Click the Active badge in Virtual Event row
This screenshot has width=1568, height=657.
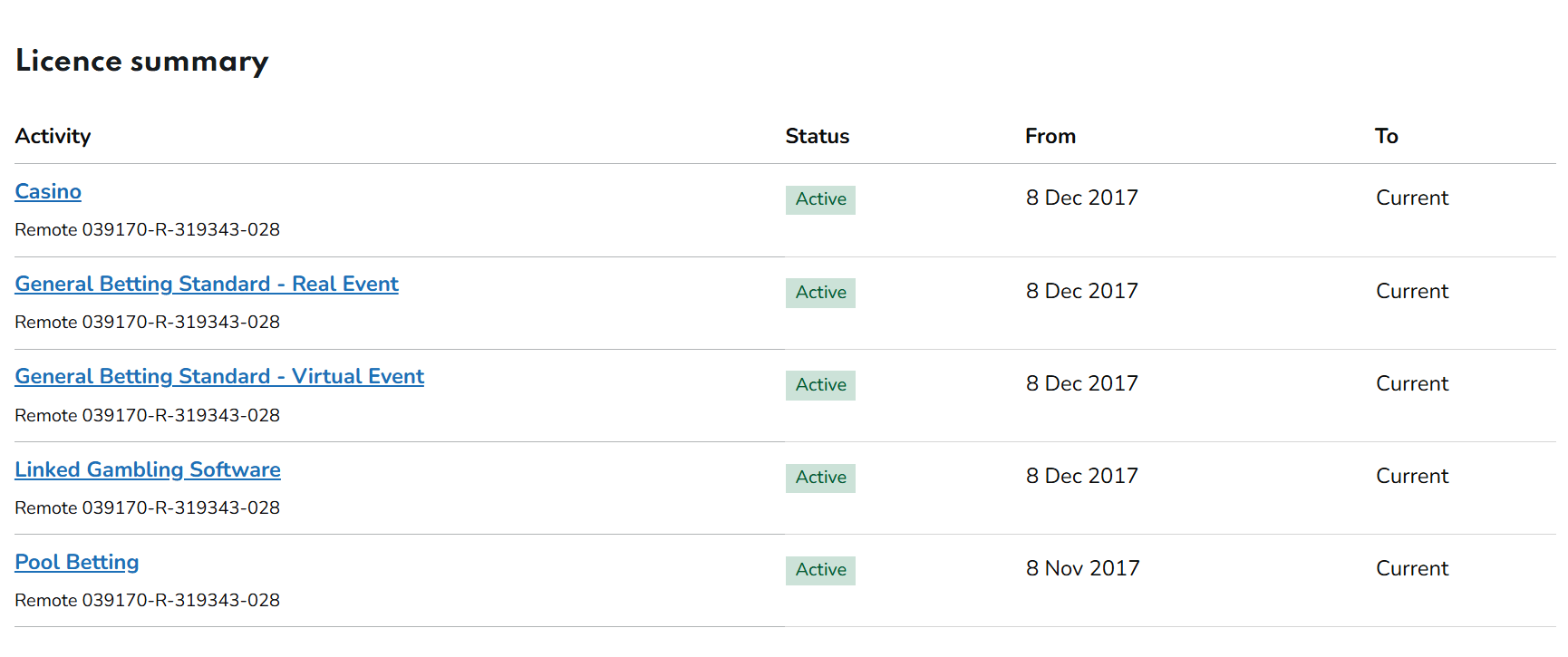pyautogui.click(x=820, y=385)
